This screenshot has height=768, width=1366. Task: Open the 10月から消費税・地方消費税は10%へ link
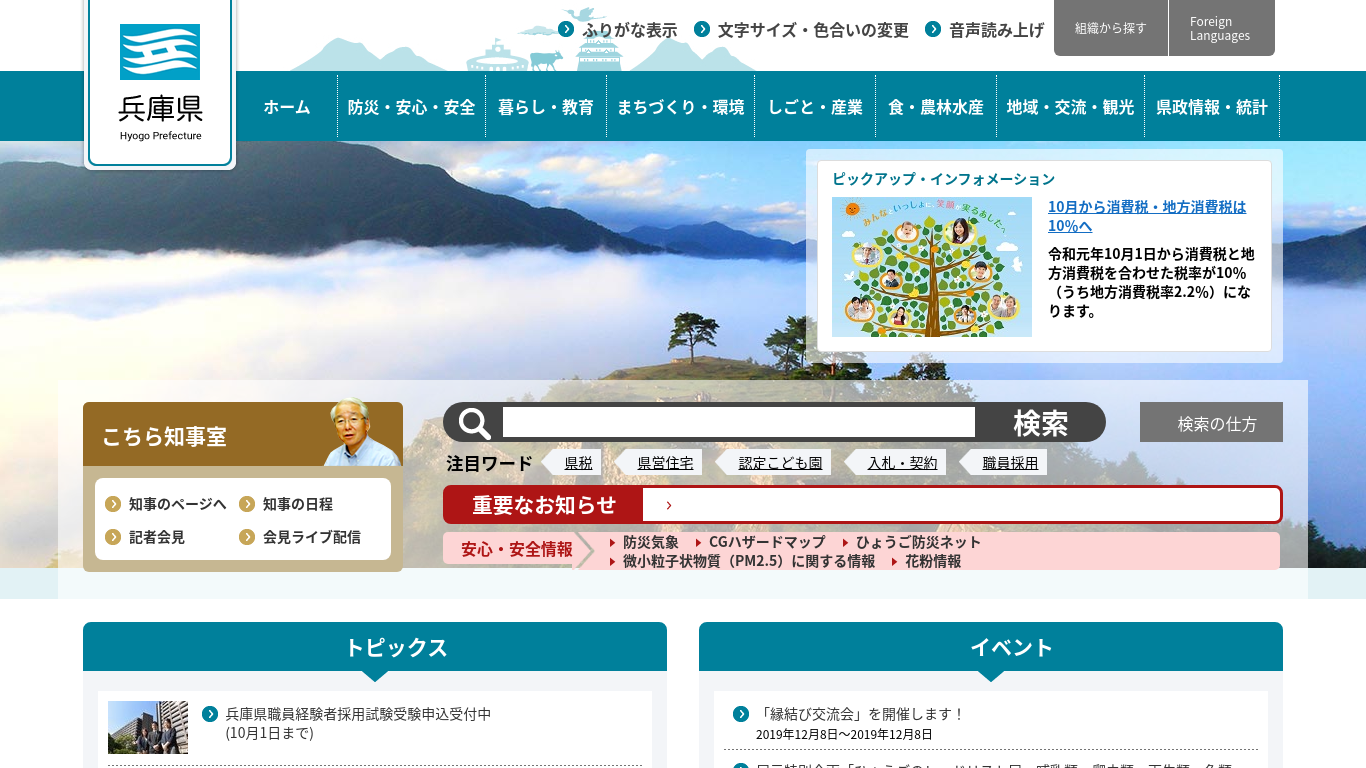click(x=1147, y=216)
